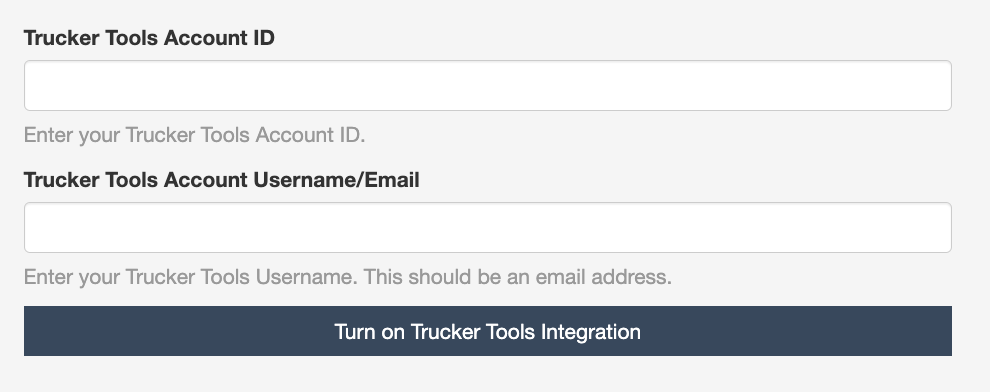Click Turn on Trucker Tools Integration button
The height and width of the screenshot is (392, 990).
pyautogui.click(x=487, y=331)
